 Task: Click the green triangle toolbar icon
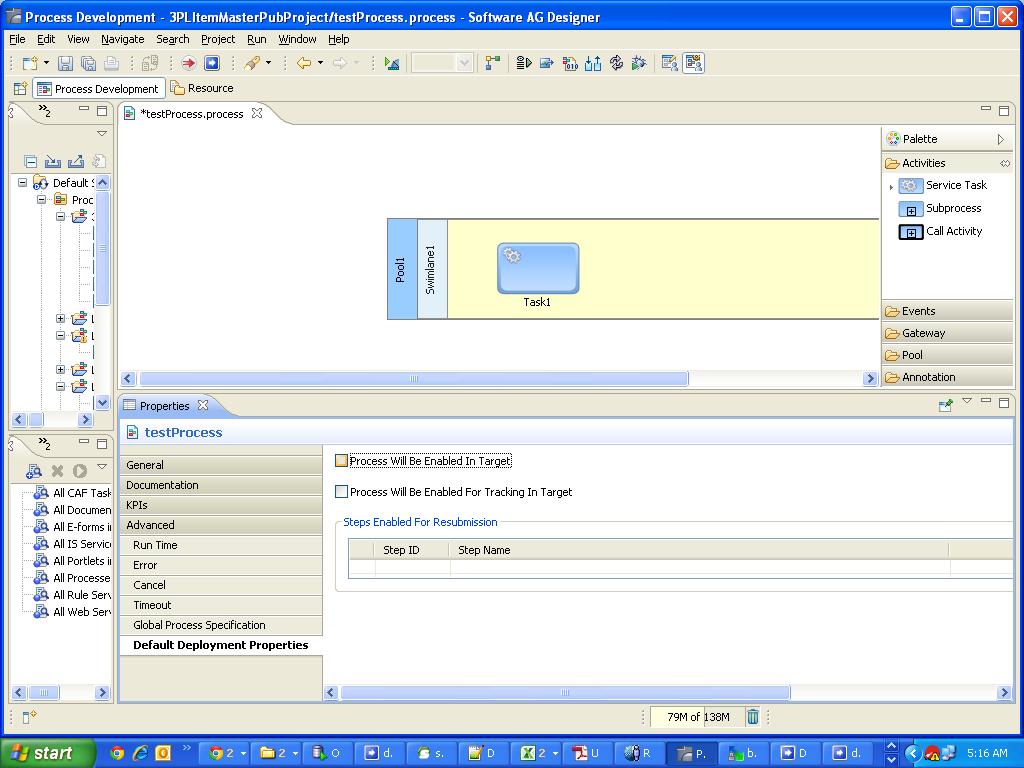click(392, 63)
